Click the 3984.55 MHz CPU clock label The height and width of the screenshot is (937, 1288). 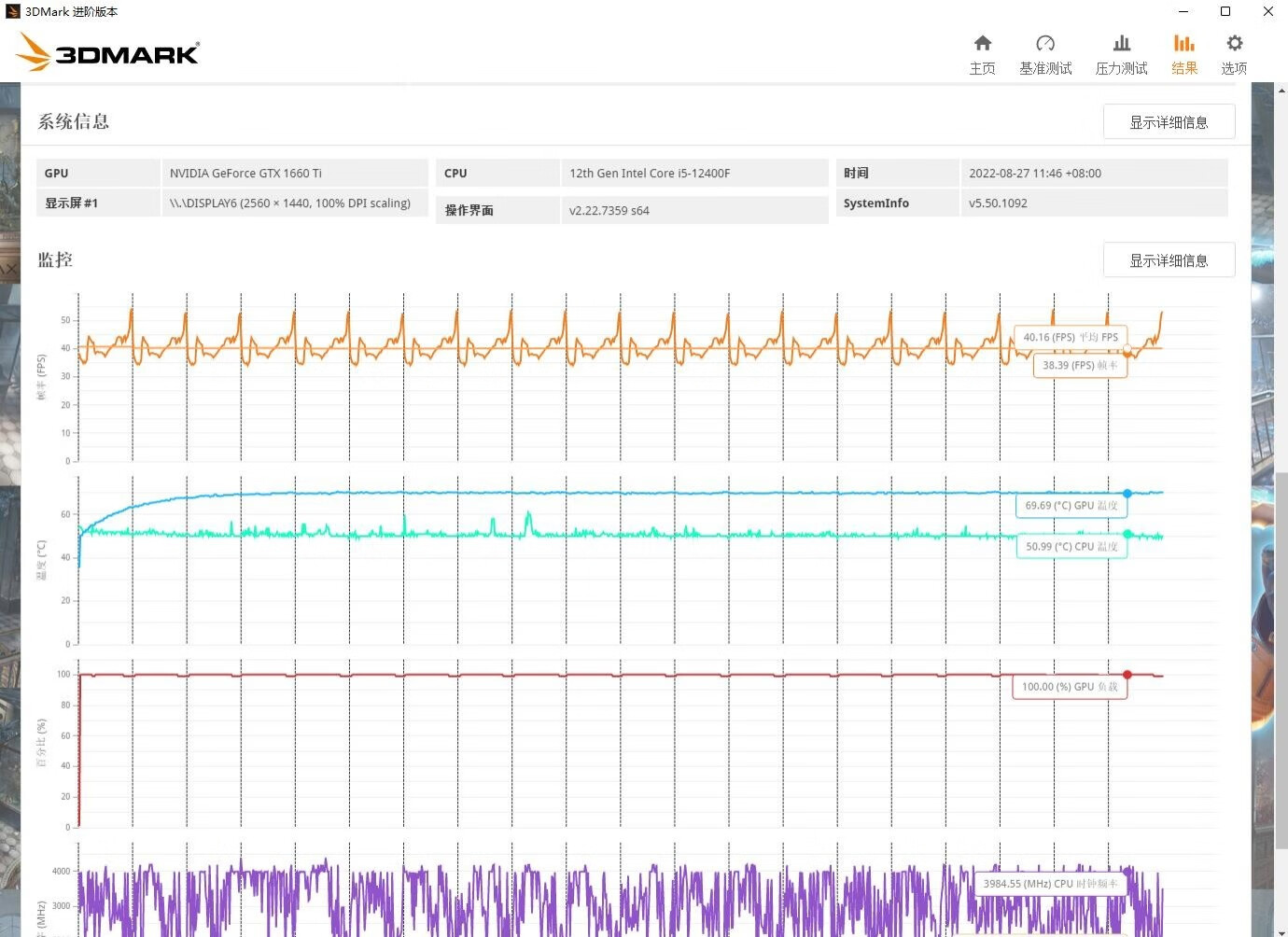(x=1050, y=884)
